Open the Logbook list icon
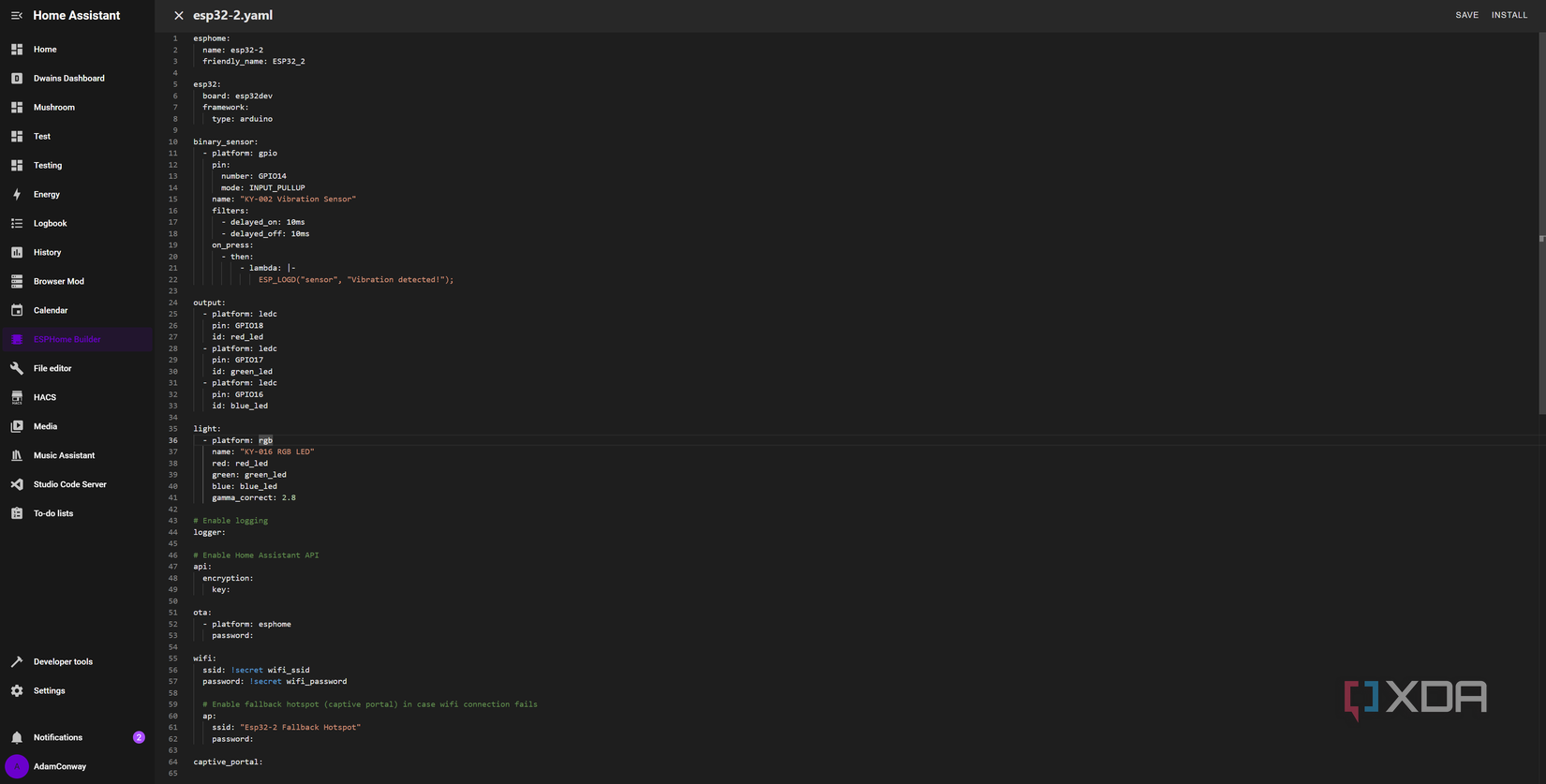1546x784 pixels. (x=17, y=223)
